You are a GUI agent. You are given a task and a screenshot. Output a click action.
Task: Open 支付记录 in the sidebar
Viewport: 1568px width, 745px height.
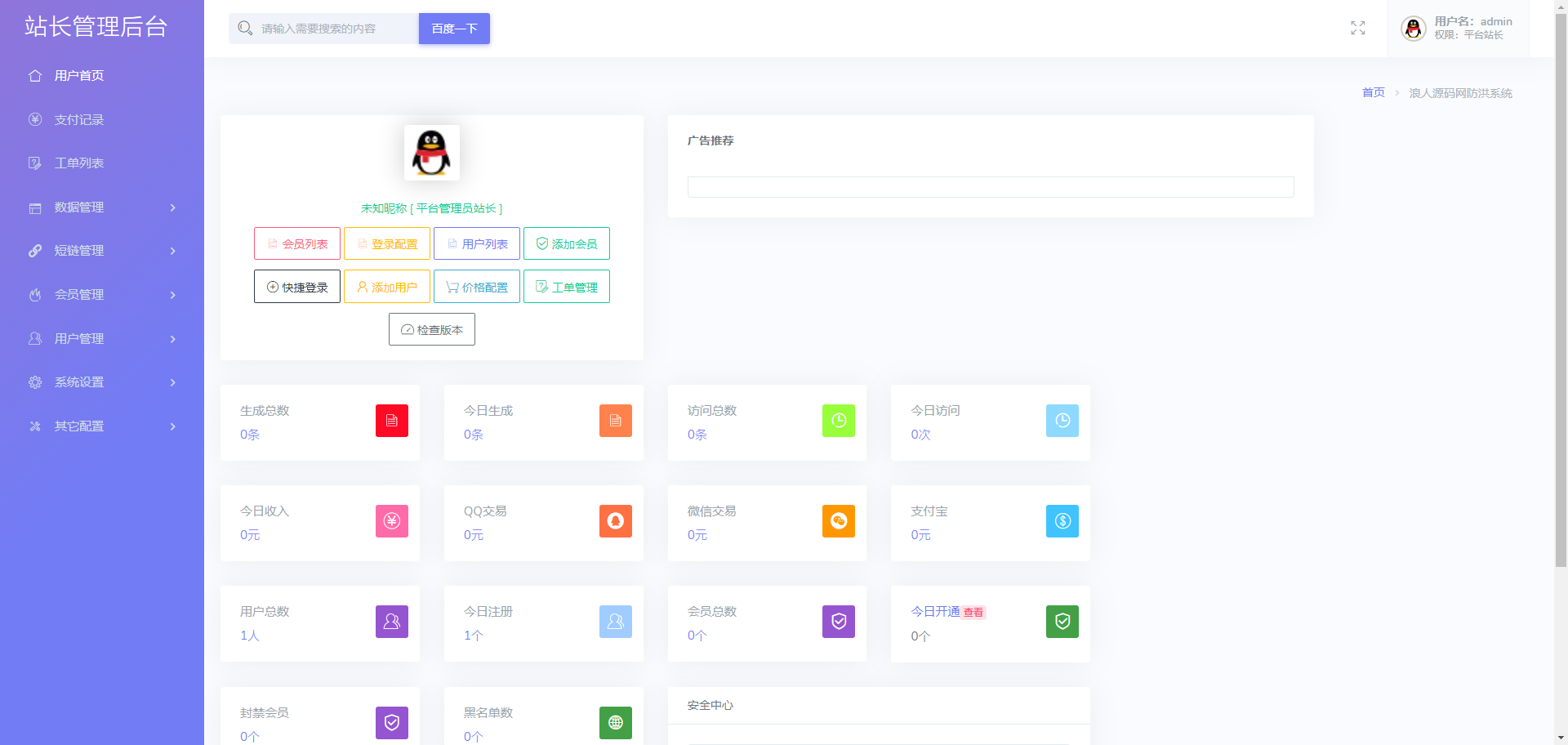coord(102,119)
